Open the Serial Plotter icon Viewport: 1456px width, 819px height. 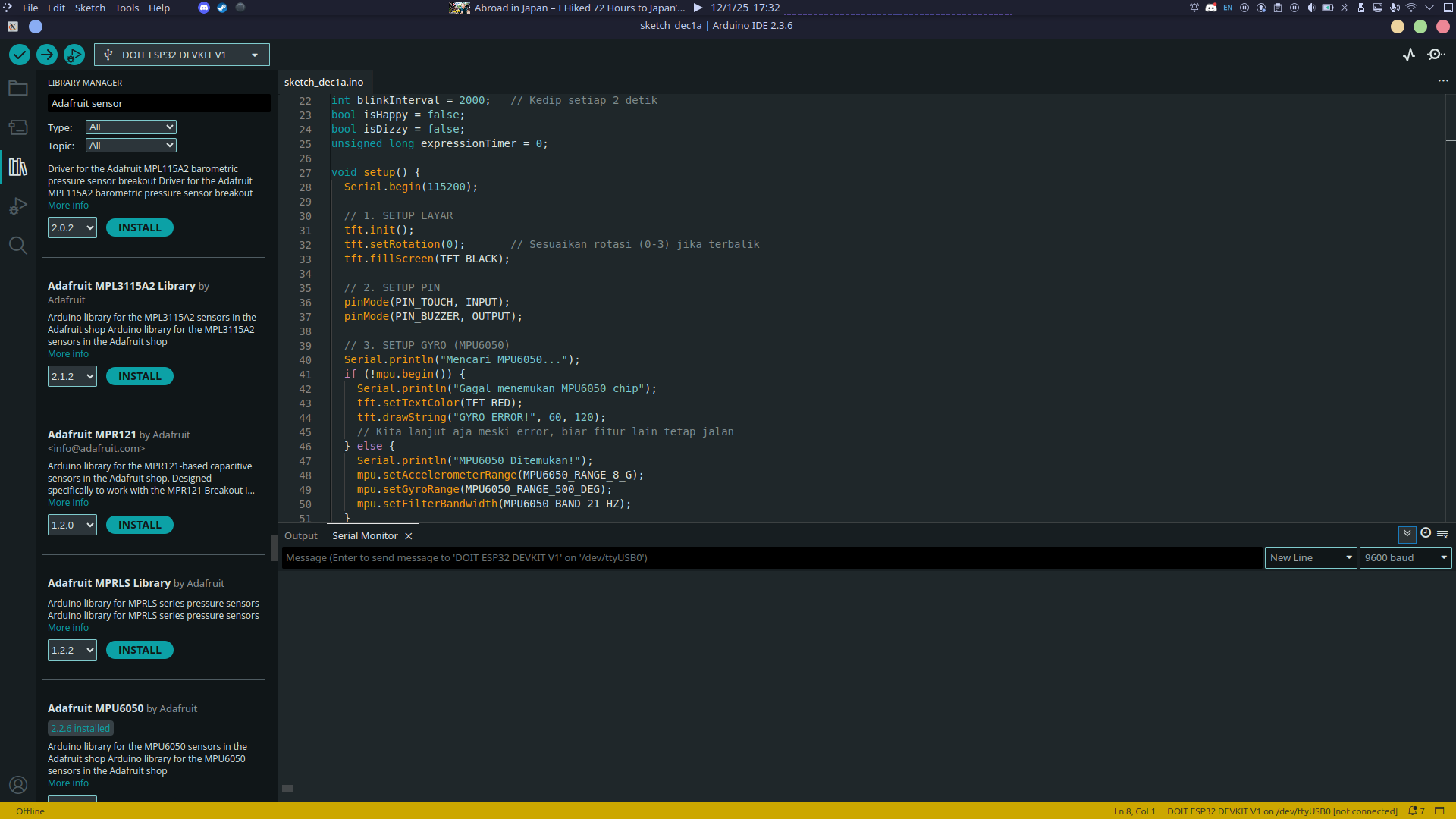point(1409,55)
